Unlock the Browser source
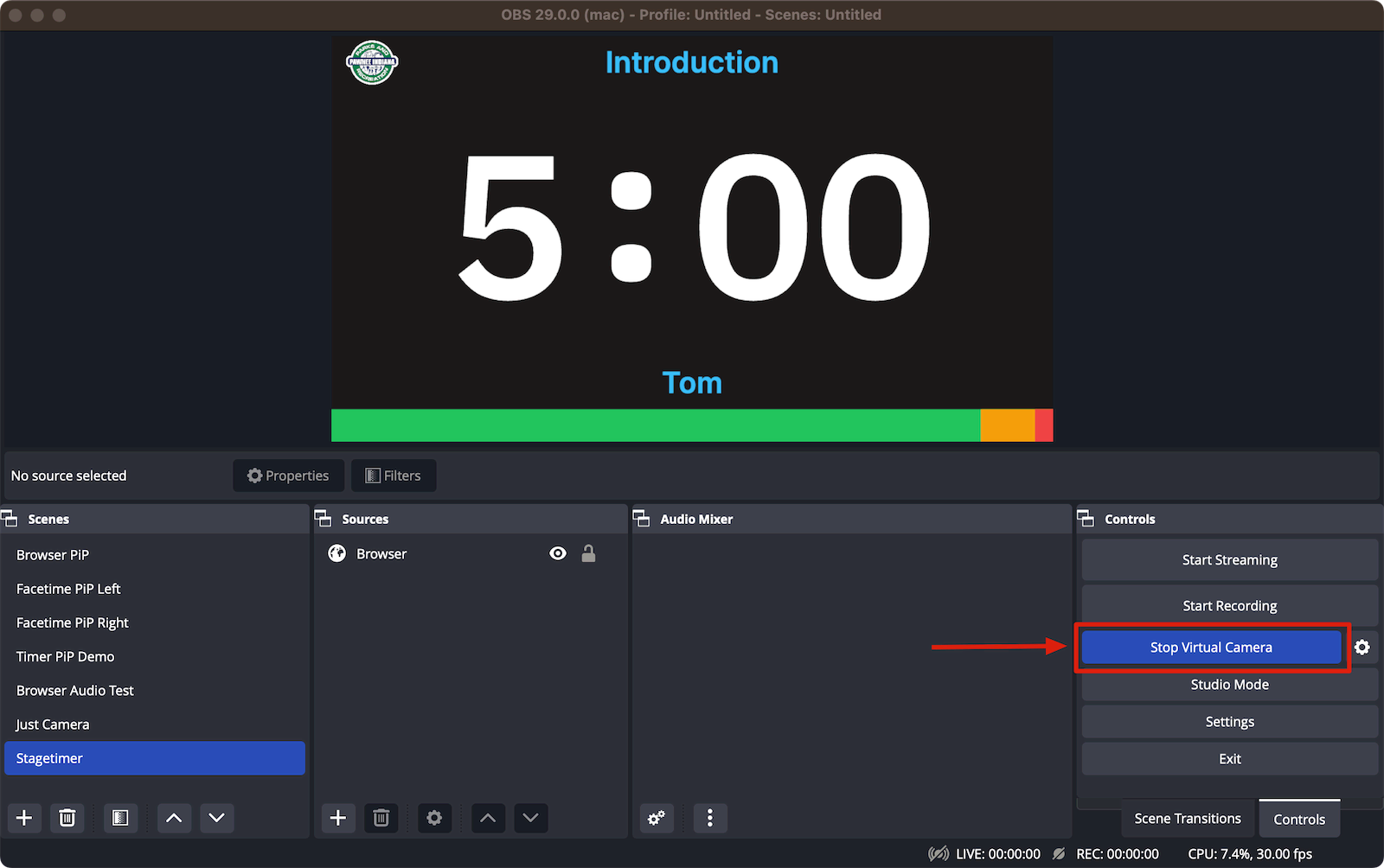This screenshot has width=1384, height=868. 589,553
